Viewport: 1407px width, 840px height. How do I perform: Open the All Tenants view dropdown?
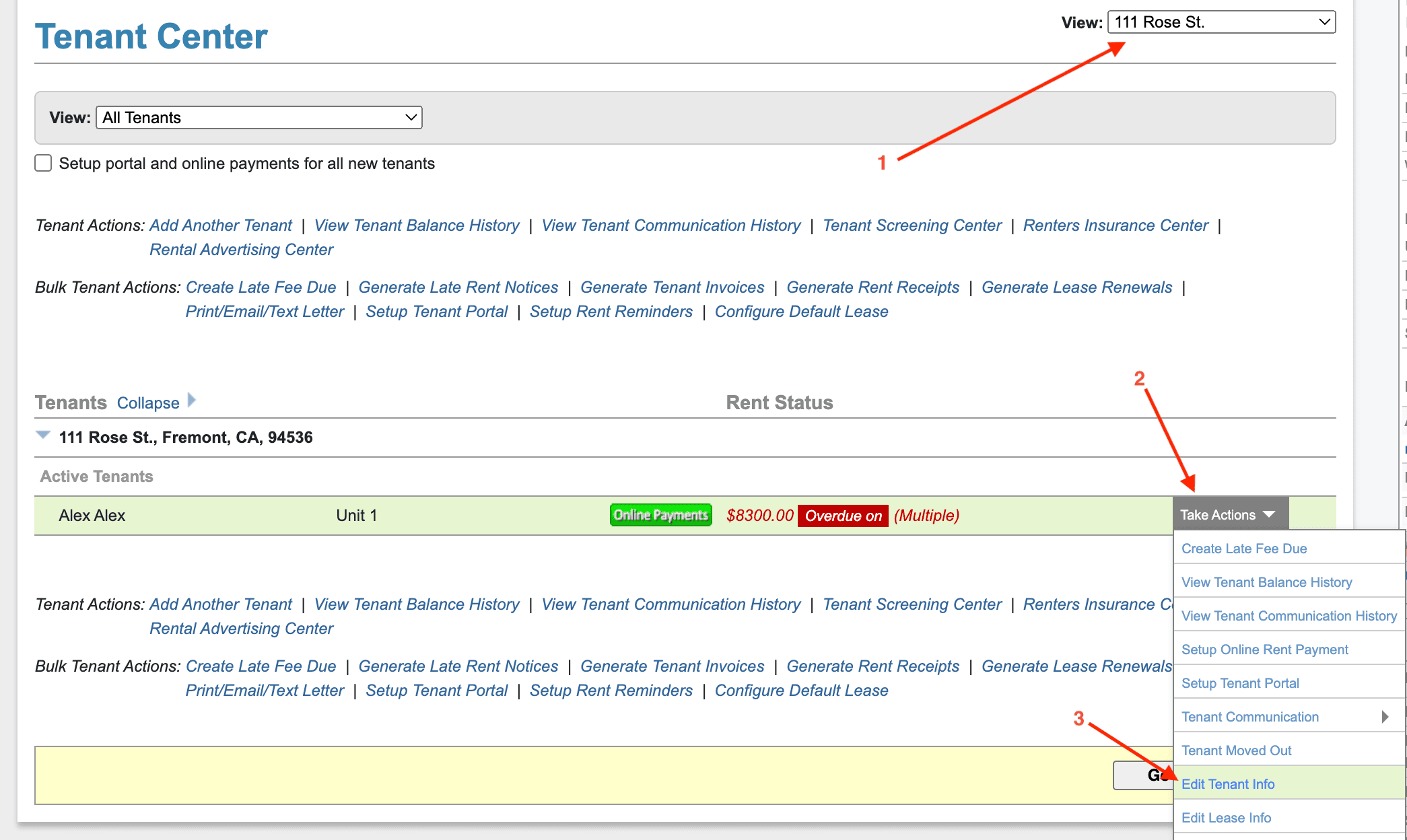point(259,117)
